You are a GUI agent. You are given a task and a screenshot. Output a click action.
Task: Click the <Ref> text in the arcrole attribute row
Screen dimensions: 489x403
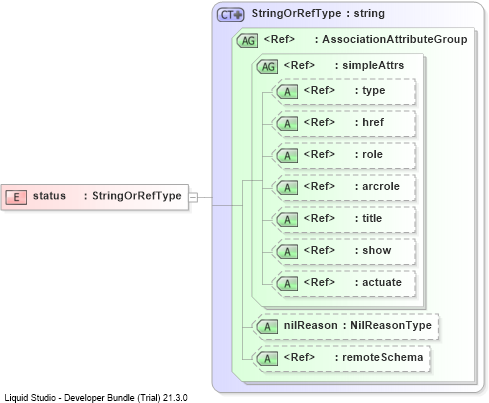tap(319, 186)
